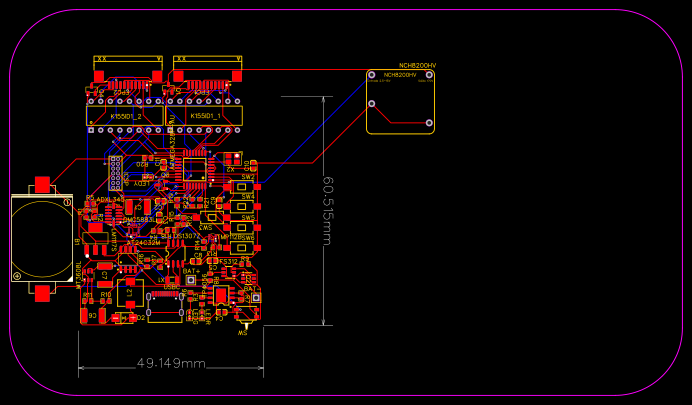Click the R10 resistor label

click(x=106, y=295)
